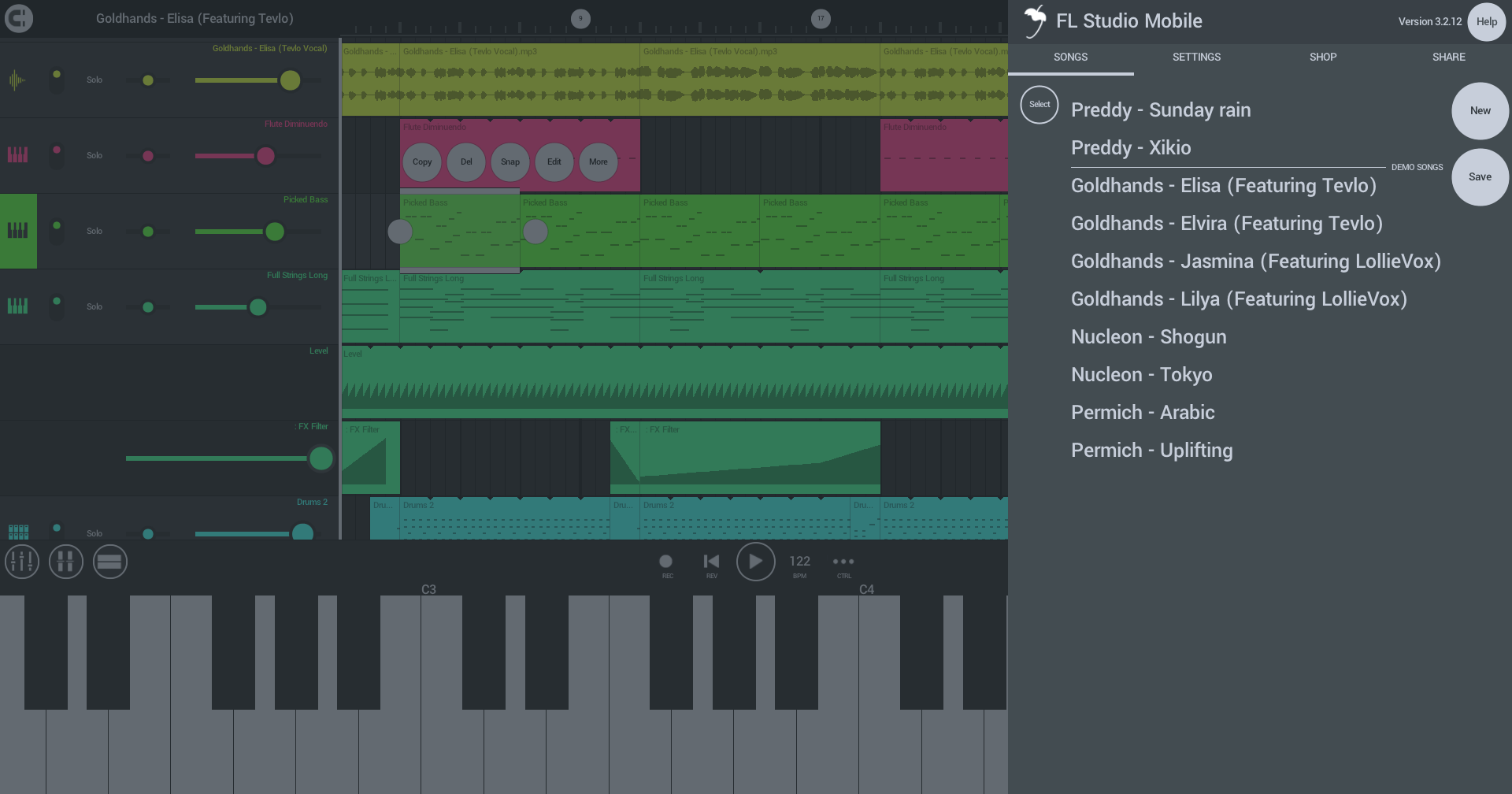This screenshot has width=1512, height=794.
Task: Open the 122 BPM tempo setting
Action: 800,563
